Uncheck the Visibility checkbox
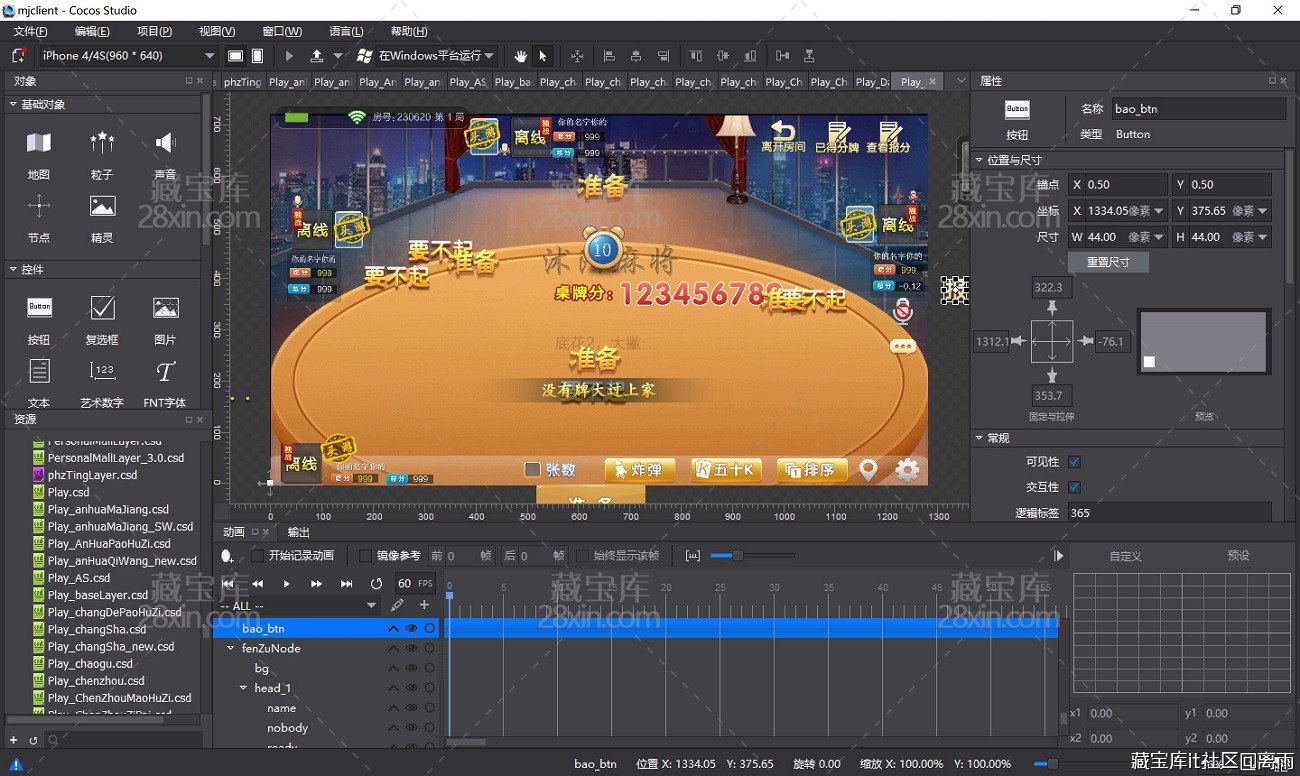This screenshot has width=1300, height=776. (1074, 462)
